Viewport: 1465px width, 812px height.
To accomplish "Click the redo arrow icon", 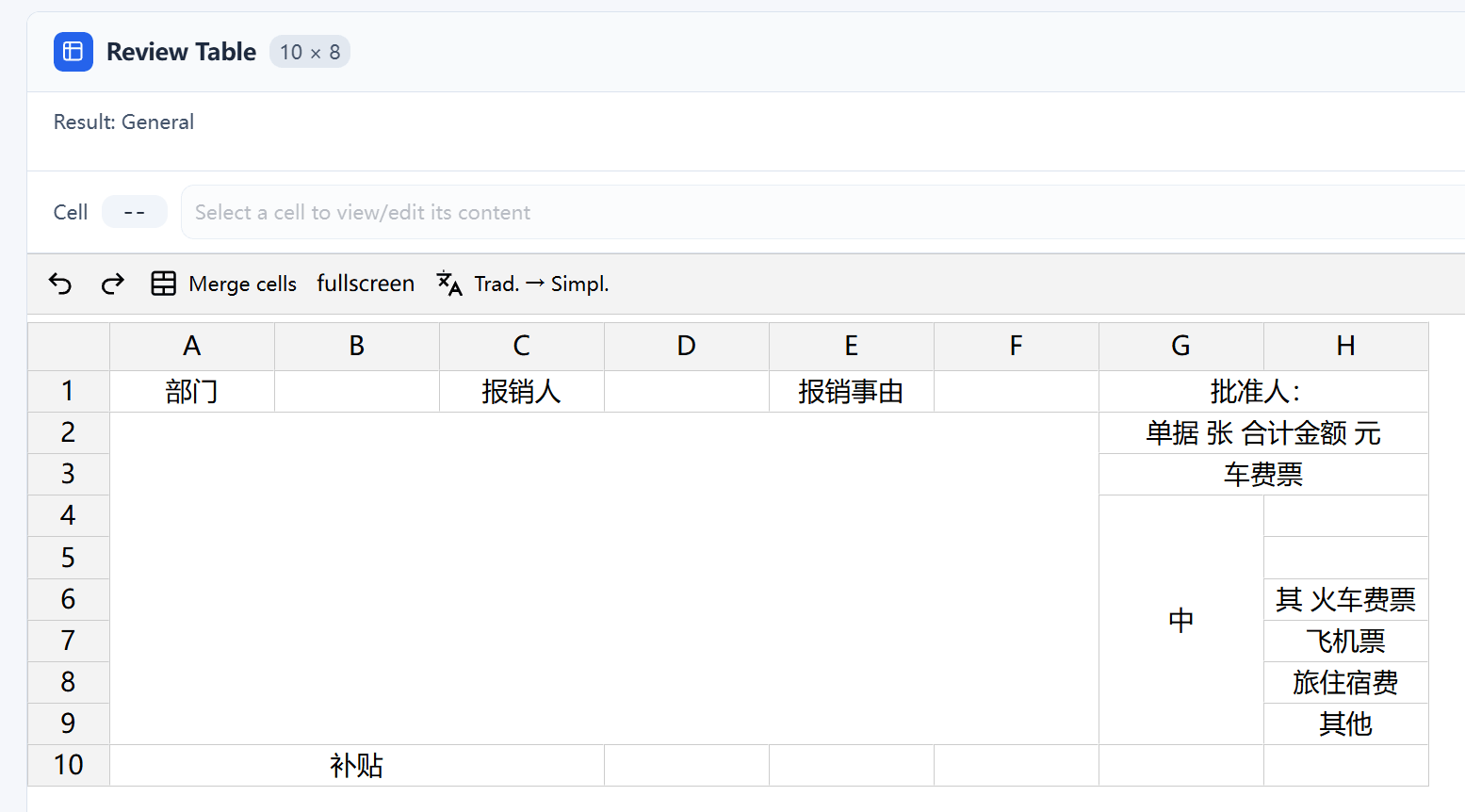I will [x=113, y=284].
